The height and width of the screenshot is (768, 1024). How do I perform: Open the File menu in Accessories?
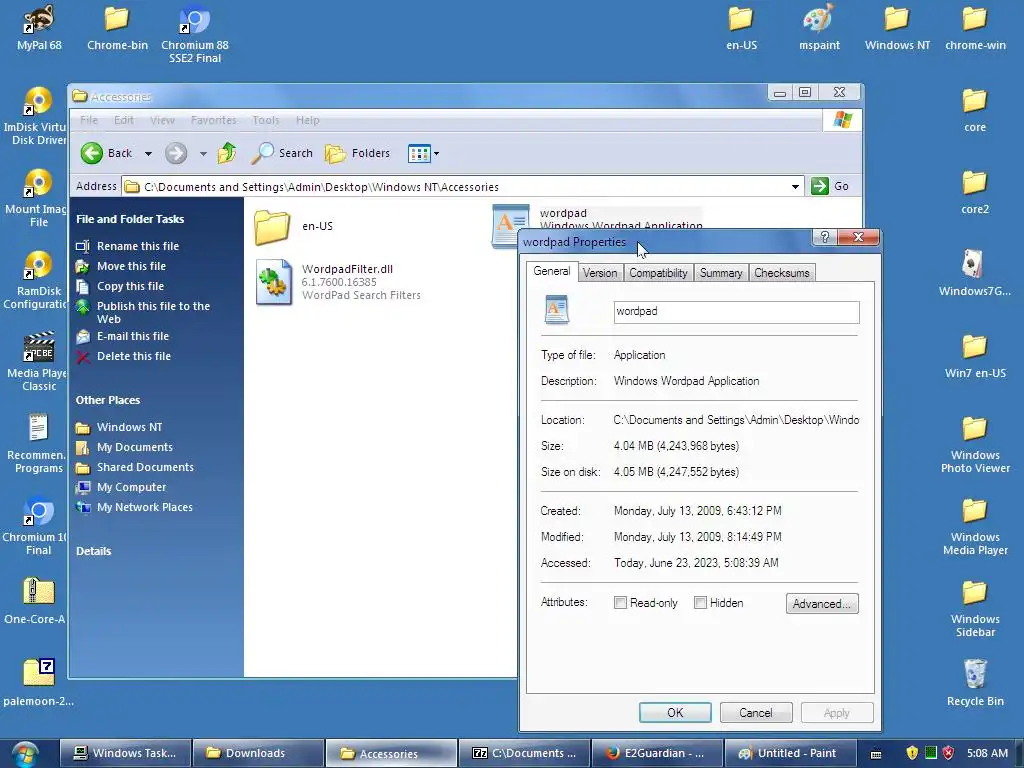(x=89, y=120)
